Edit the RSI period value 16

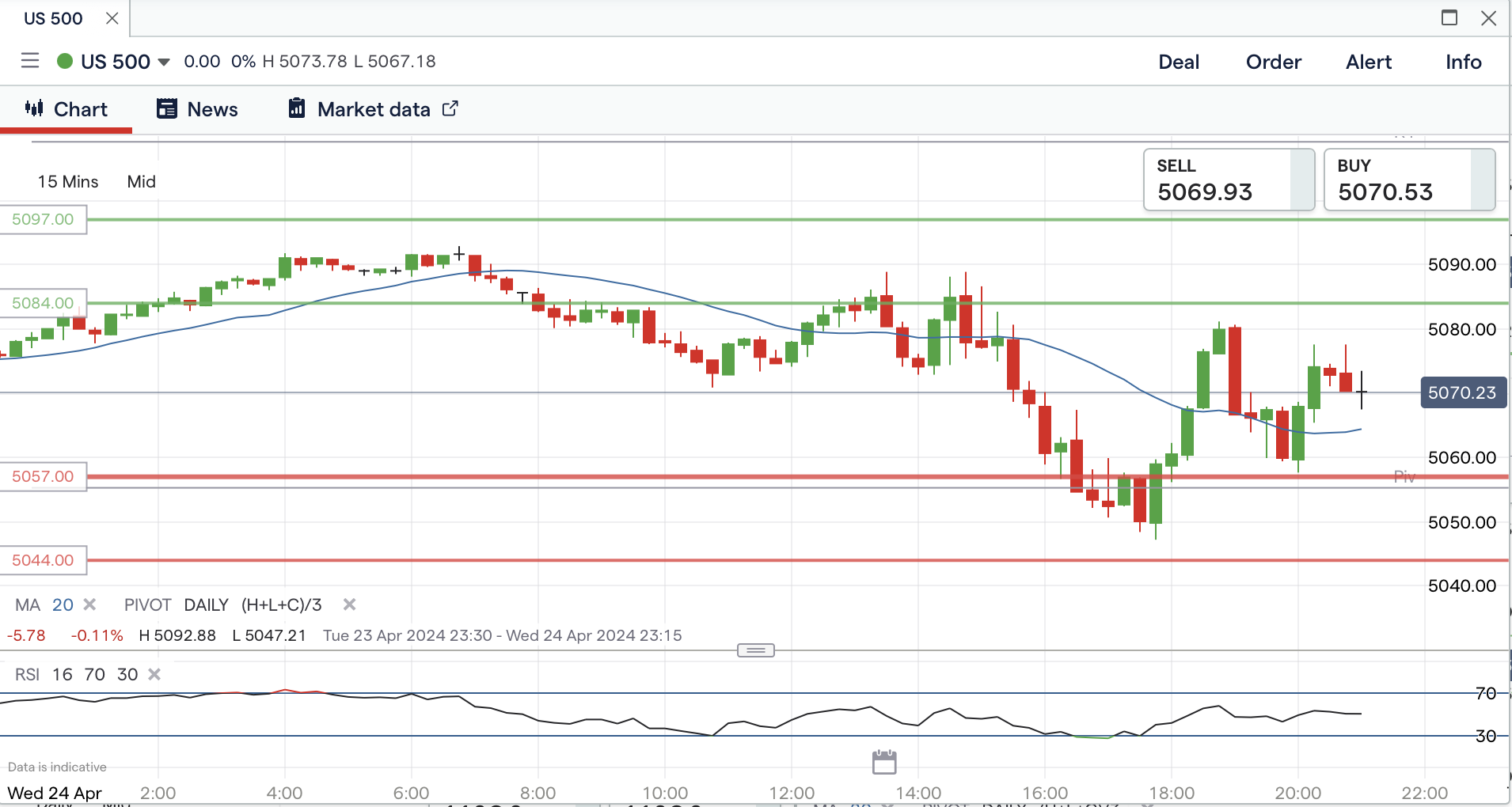pos(63,675)
